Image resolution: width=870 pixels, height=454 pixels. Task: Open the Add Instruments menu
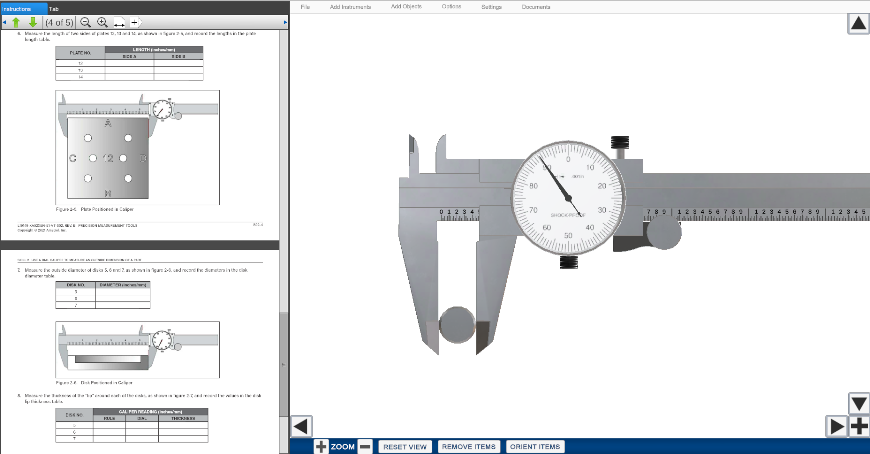point(350,6)
